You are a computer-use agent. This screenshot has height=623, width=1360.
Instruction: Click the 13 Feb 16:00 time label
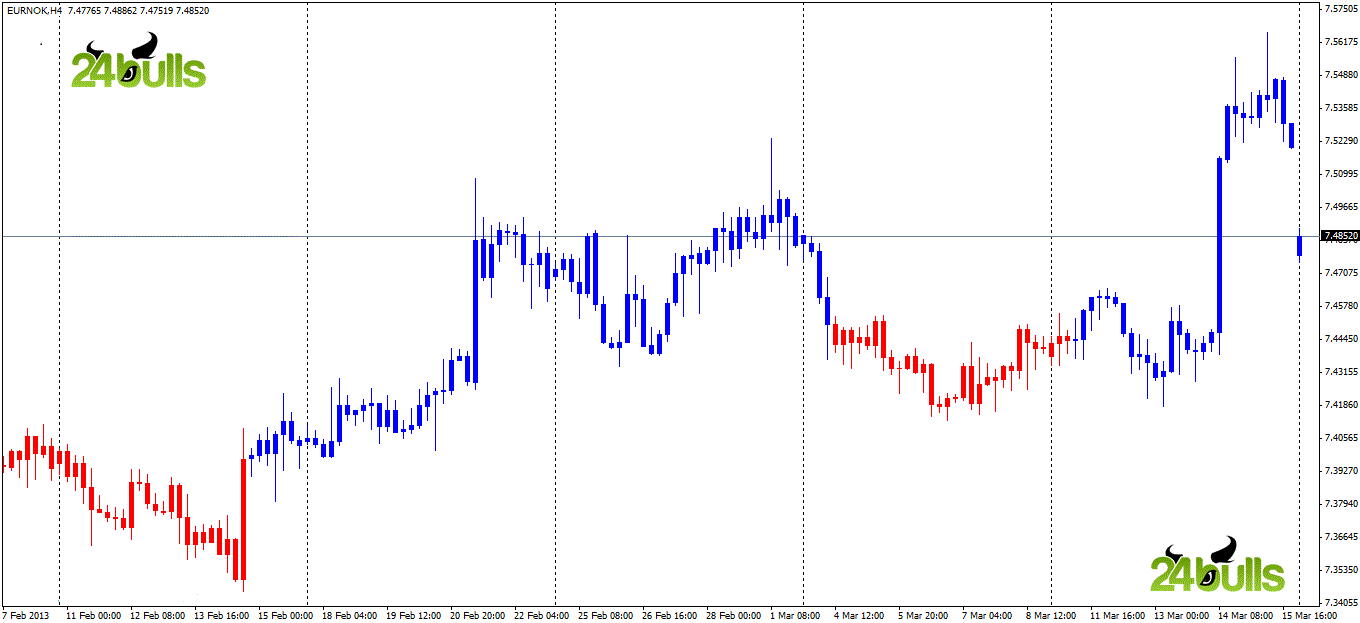pyautogui.click(x=221, y=616)
